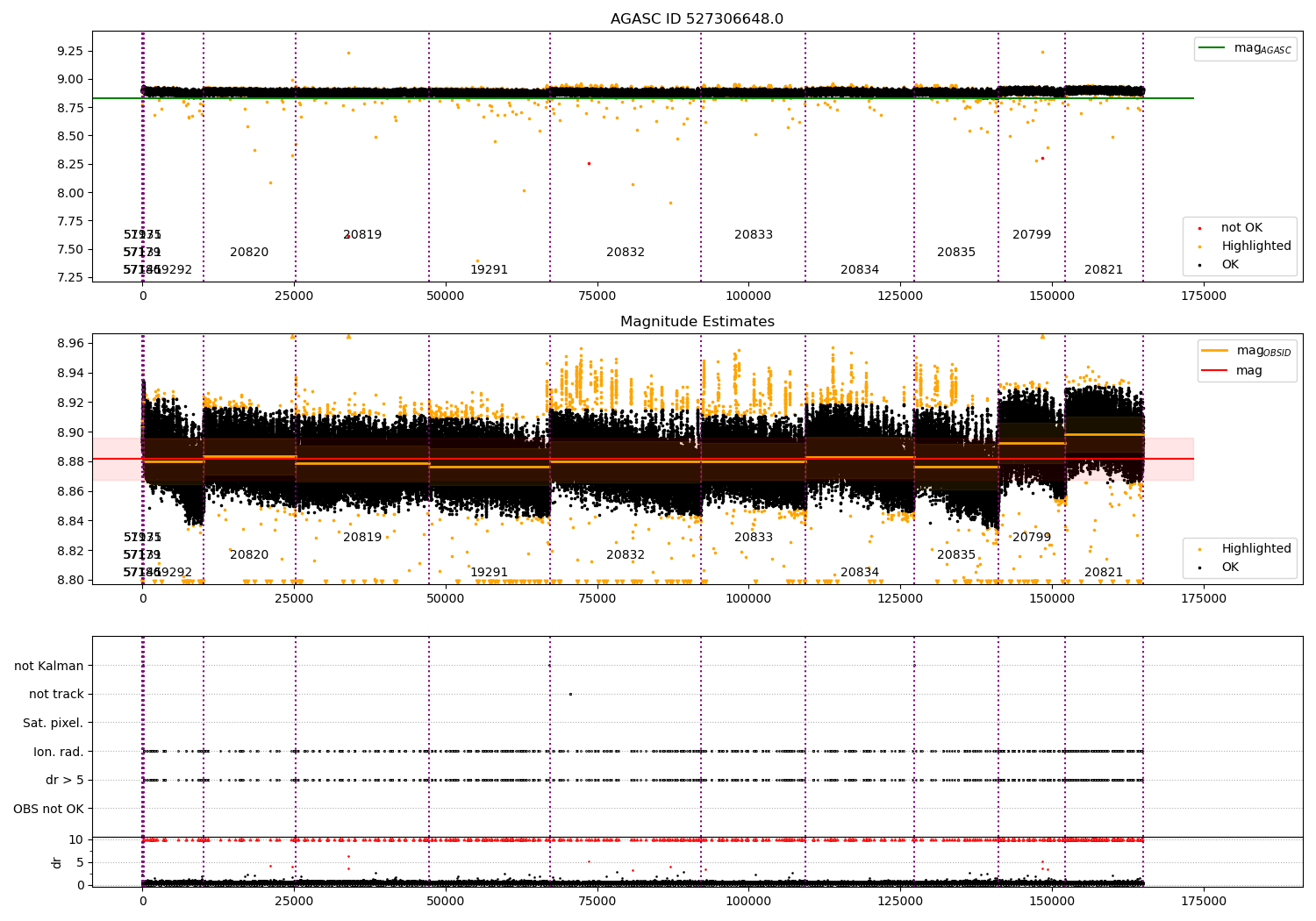
Task: Click obsid label 20799 in top panel
Action: [1032, 235]
